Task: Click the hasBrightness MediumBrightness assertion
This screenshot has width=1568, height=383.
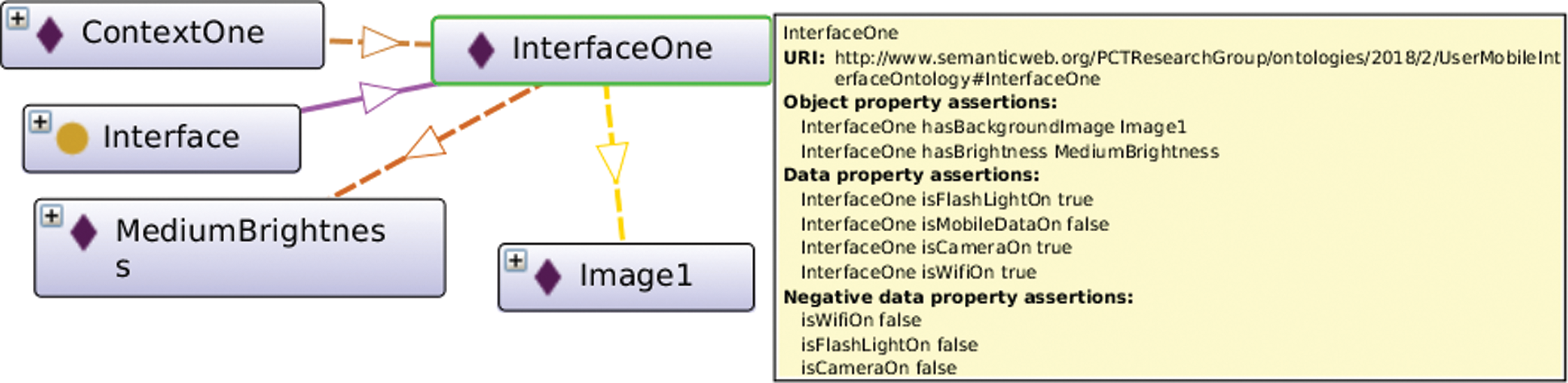Action: click(x=1010, y=151)
